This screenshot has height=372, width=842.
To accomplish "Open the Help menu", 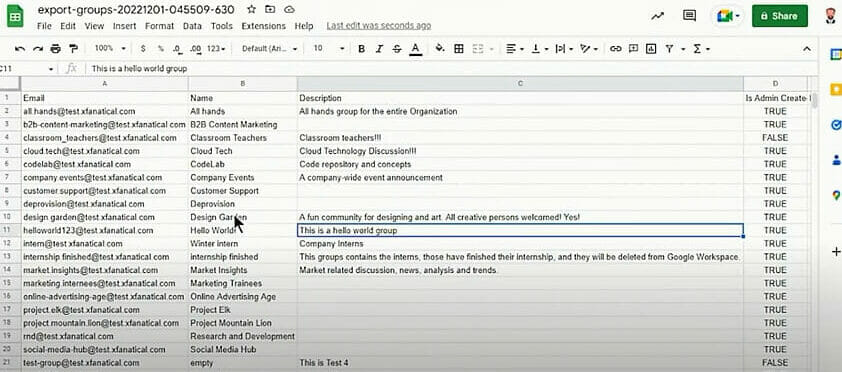I will point(304,26).
